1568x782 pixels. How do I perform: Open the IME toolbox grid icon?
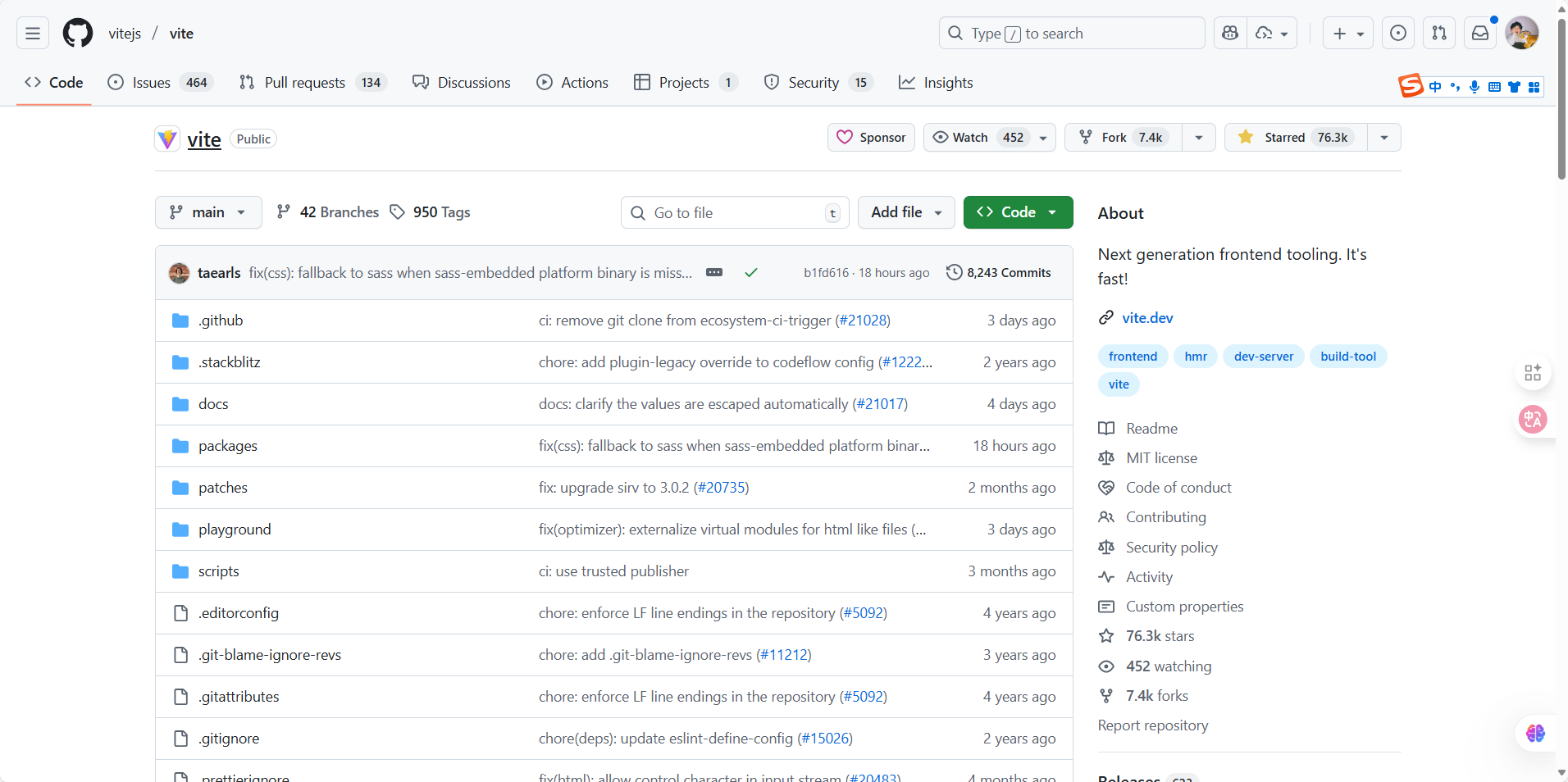tap(1534, 87)
